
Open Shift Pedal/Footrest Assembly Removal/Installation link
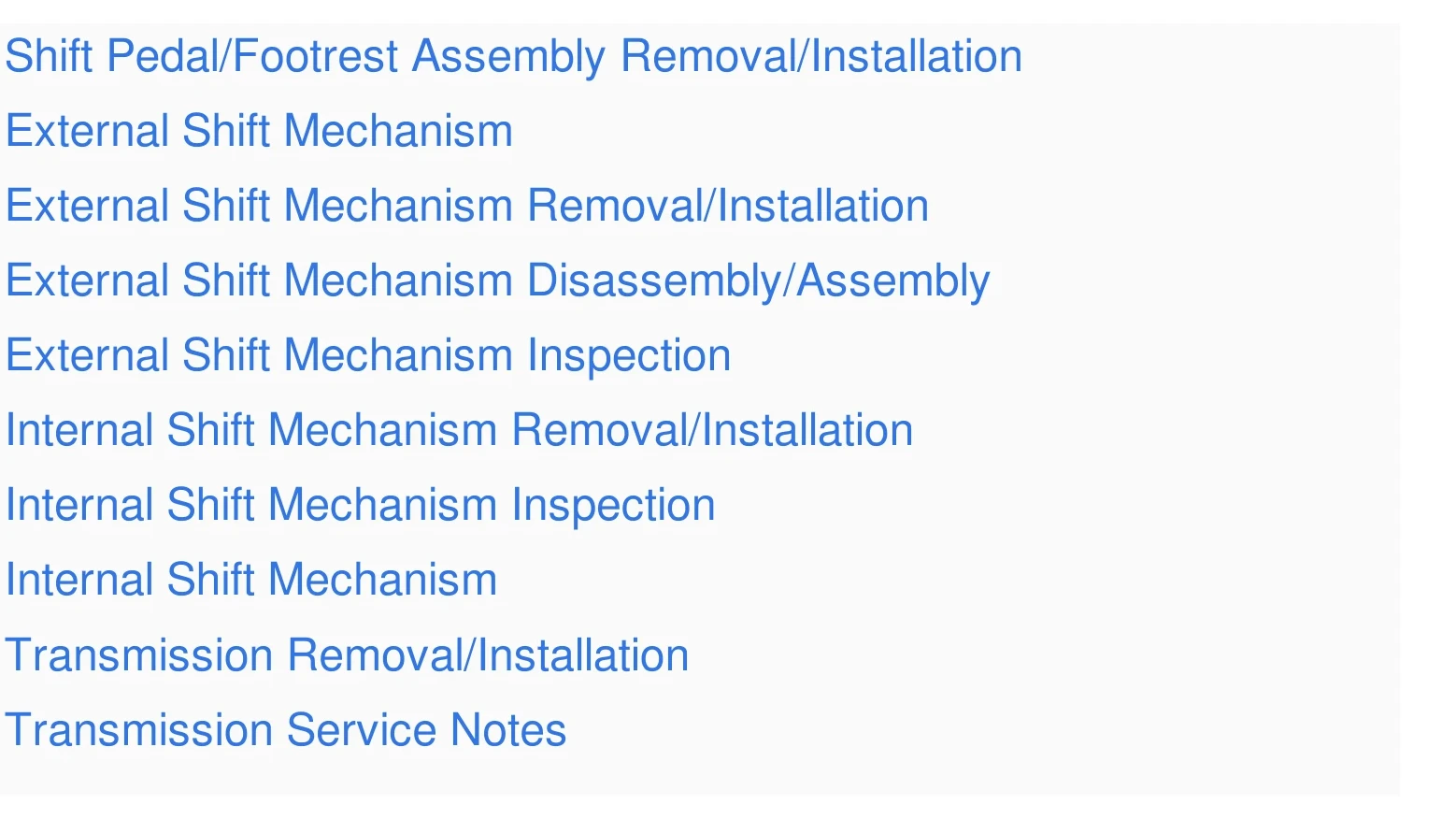pos(514,56)
